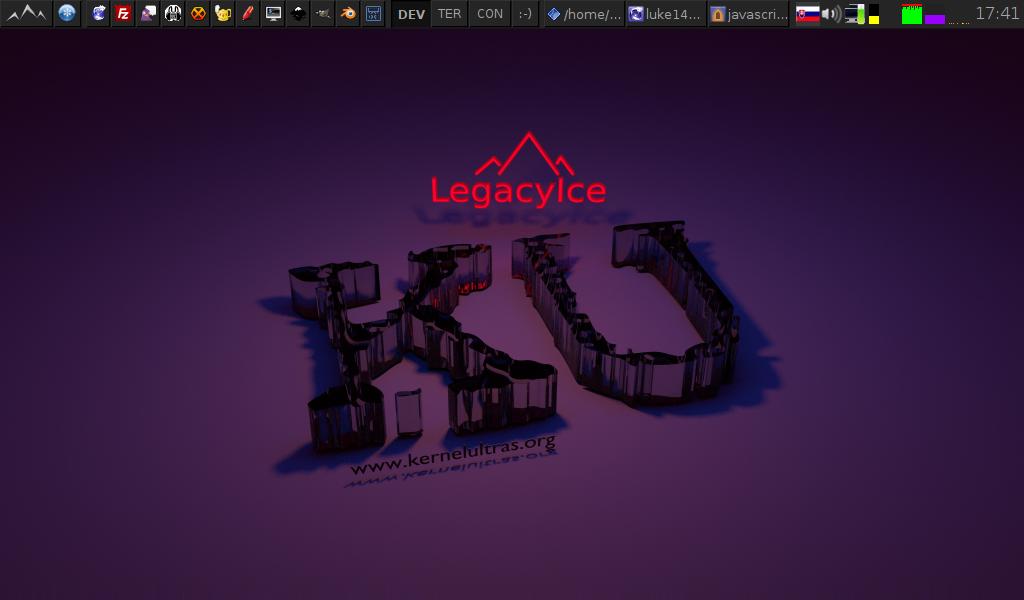1024x600 pixels.
Task: Open the network computers tray icon
Action: click(854, 14)
